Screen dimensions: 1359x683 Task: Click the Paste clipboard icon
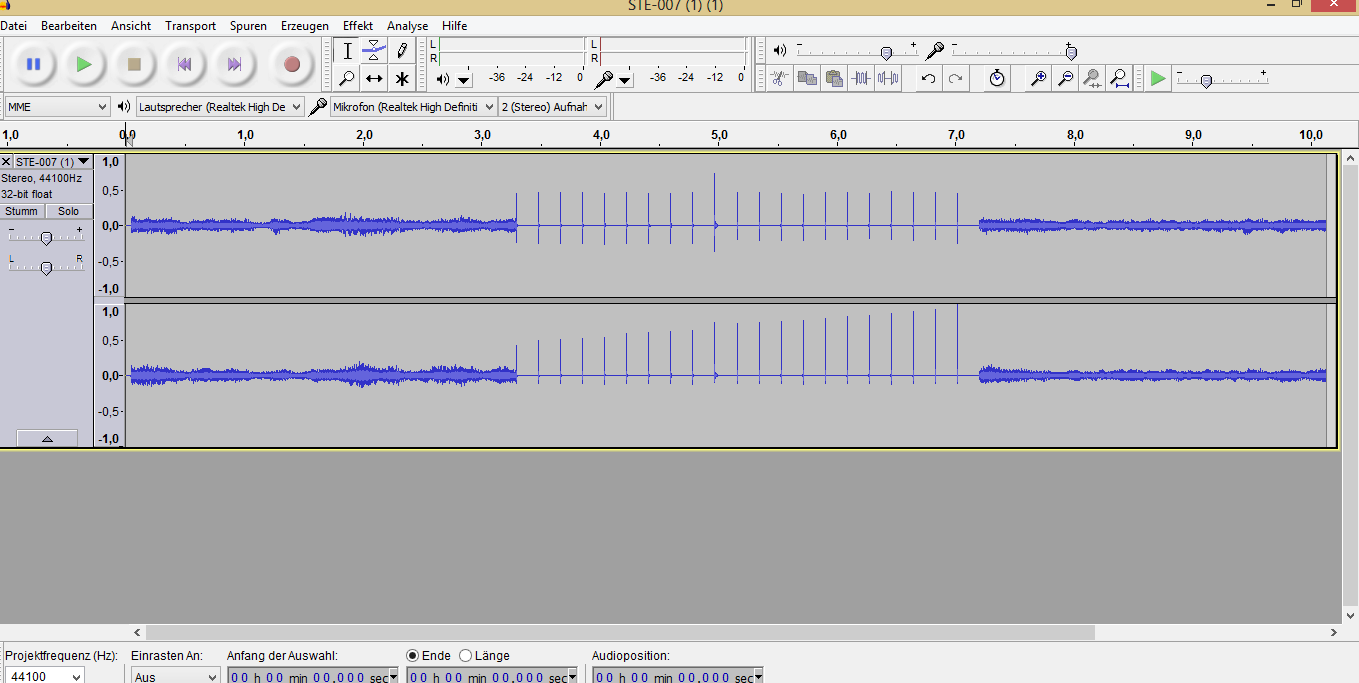(x=834, y=78)
